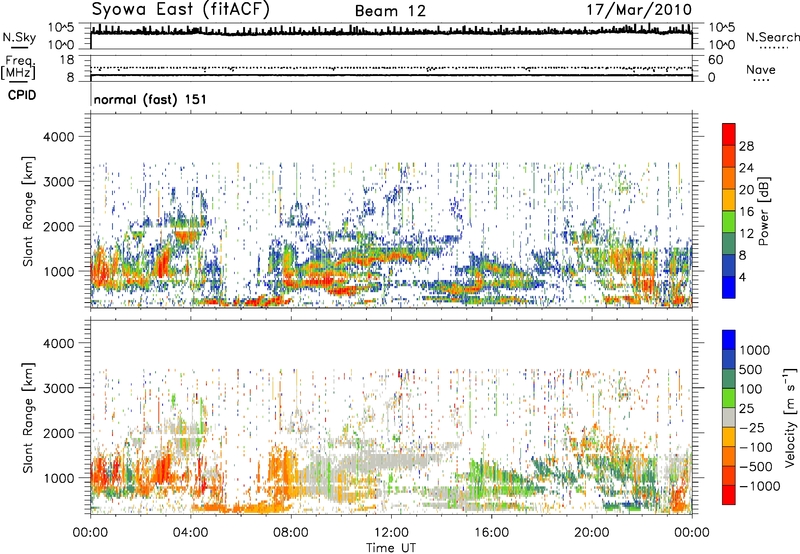800x554 pixels.
Task: Click the velocity panel 'Slant Range [km]' label
Action: (x=28, y=417)
